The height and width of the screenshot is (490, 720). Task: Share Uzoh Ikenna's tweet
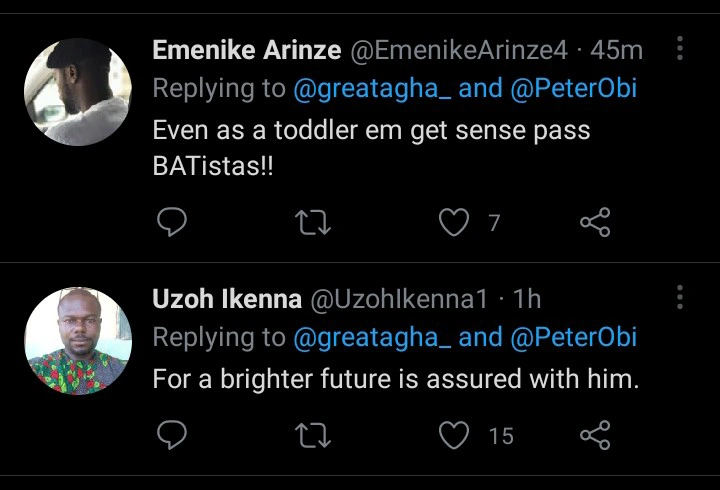595,435
